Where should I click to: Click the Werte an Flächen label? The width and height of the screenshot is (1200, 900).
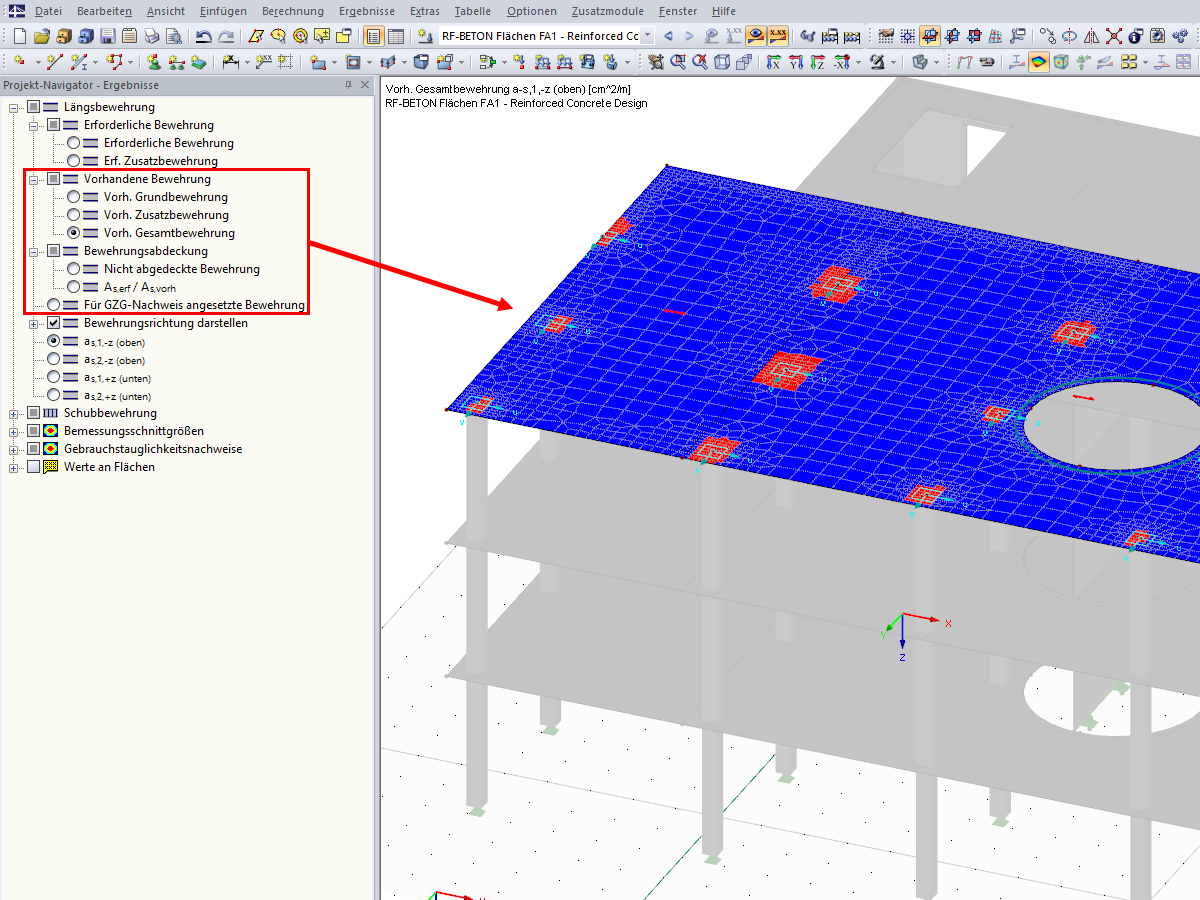(x=109, y=467)
